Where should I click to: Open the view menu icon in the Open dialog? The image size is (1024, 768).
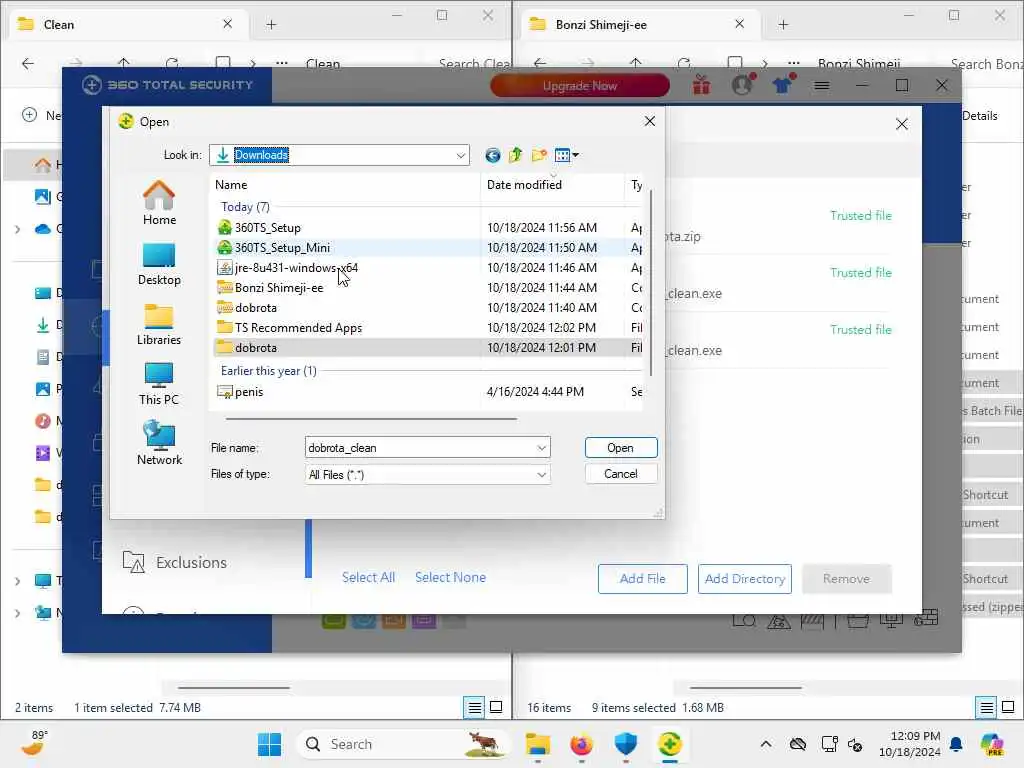click(x=566, y=155)
